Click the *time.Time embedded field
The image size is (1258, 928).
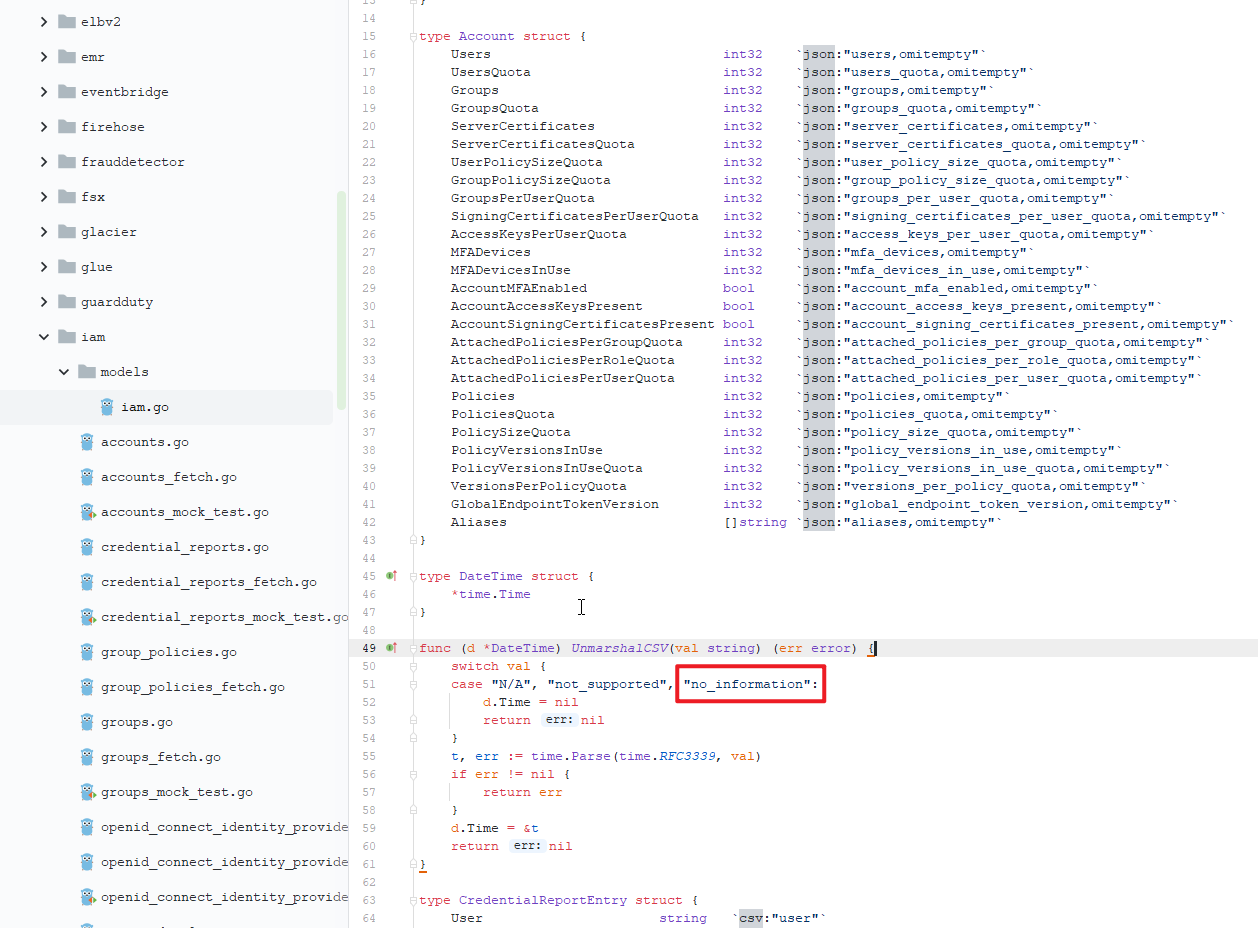point(491,594)
